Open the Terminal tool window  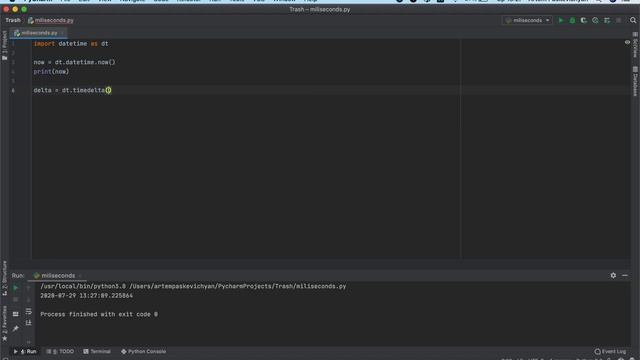coord(97,351)
